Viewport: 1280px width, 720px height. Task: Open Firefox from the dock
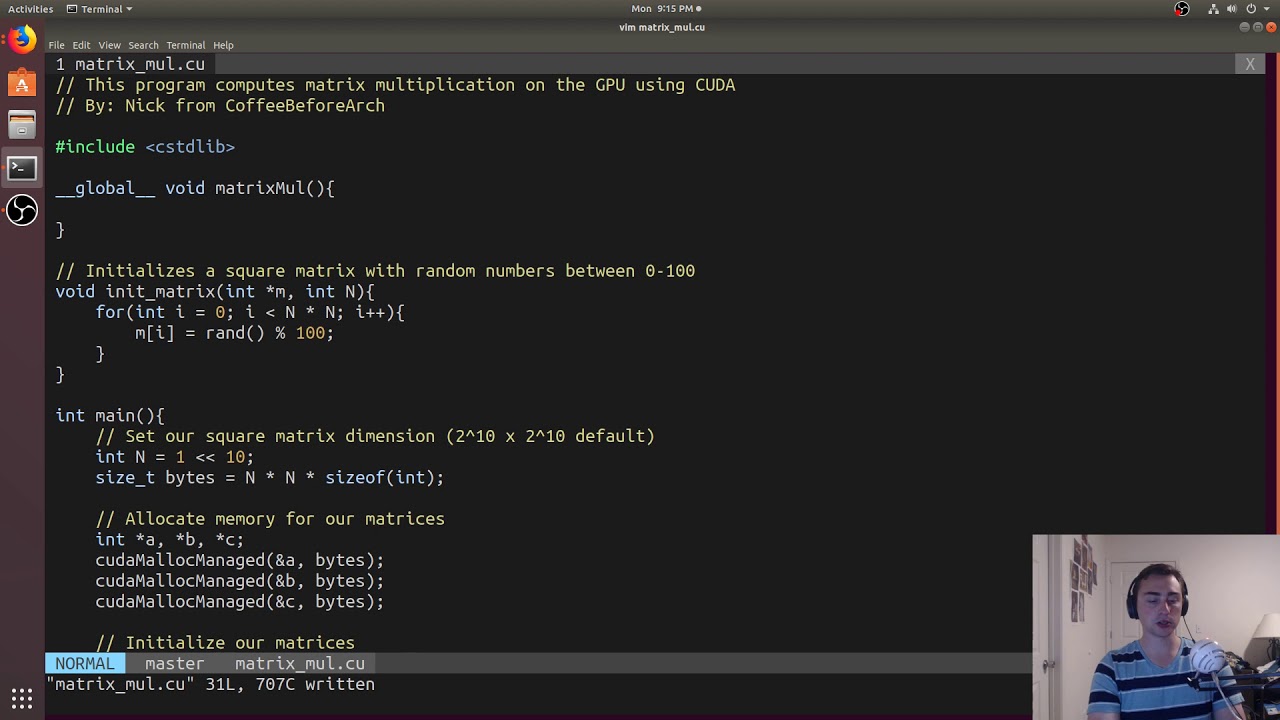click(22, 40)
